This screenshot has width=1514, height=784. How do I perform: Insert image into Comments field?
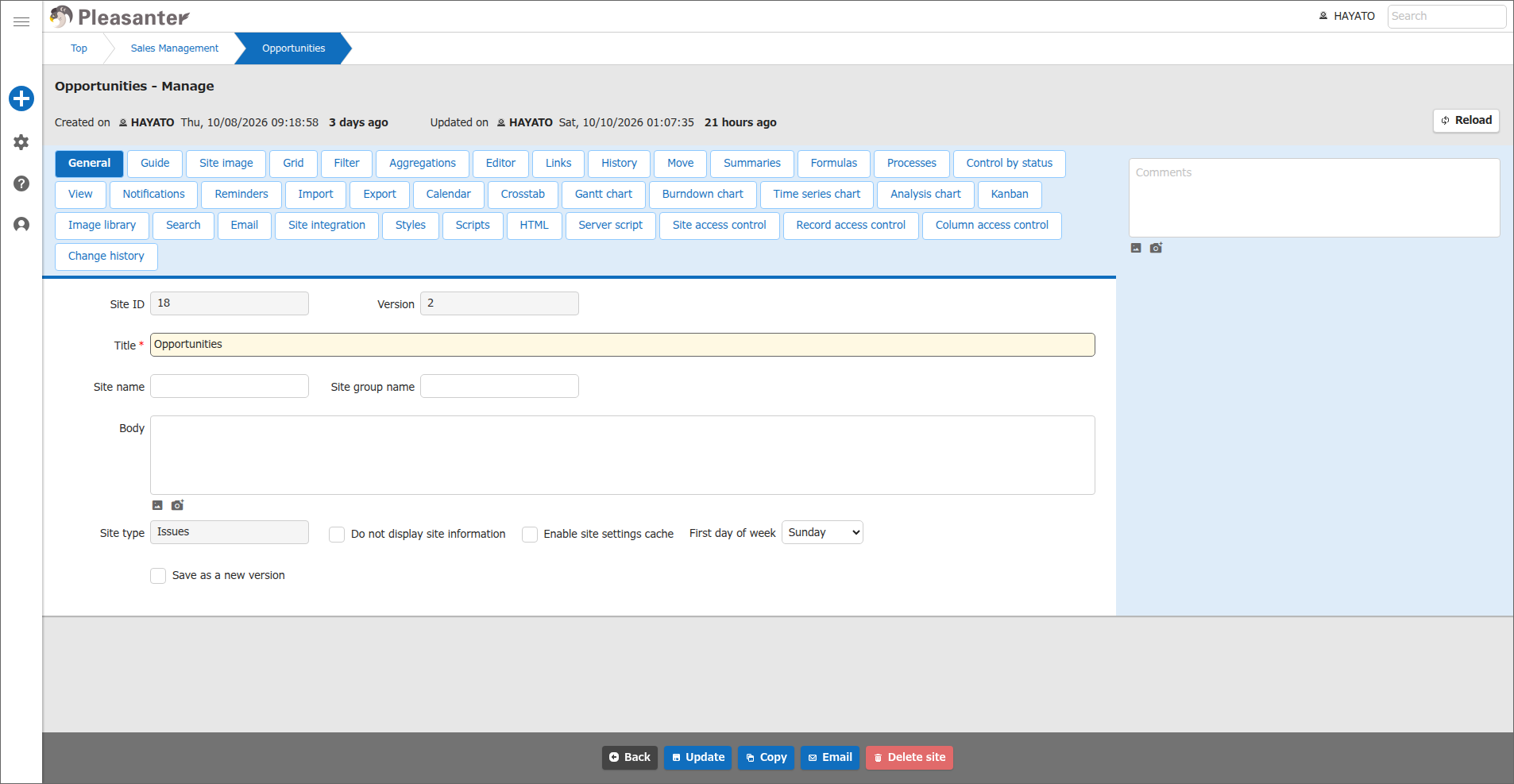(1136, 248)
